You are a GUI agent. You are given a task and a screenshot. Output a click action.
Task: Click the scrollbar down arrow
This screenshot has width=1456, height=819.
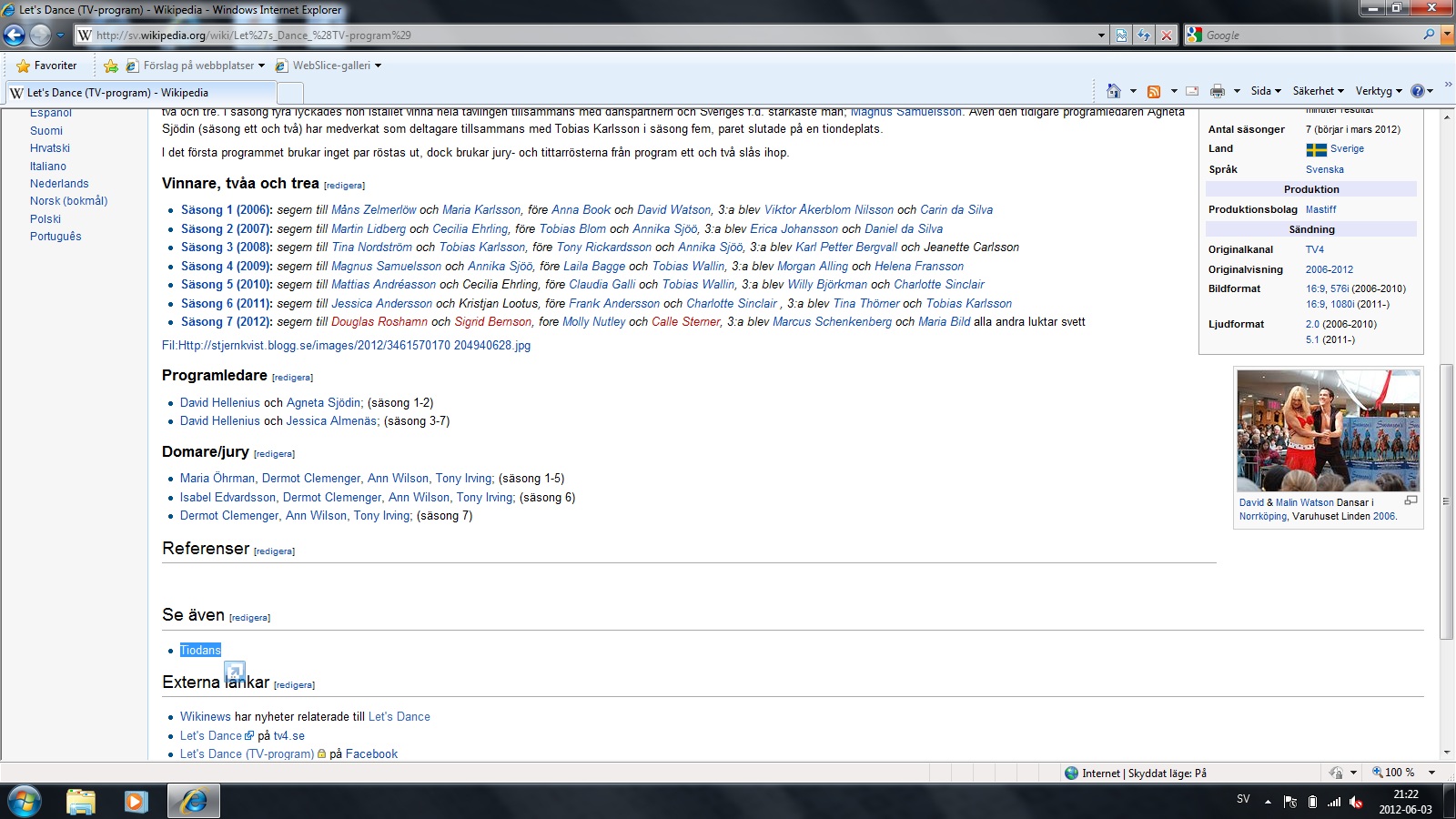[x=1447, y=753]
